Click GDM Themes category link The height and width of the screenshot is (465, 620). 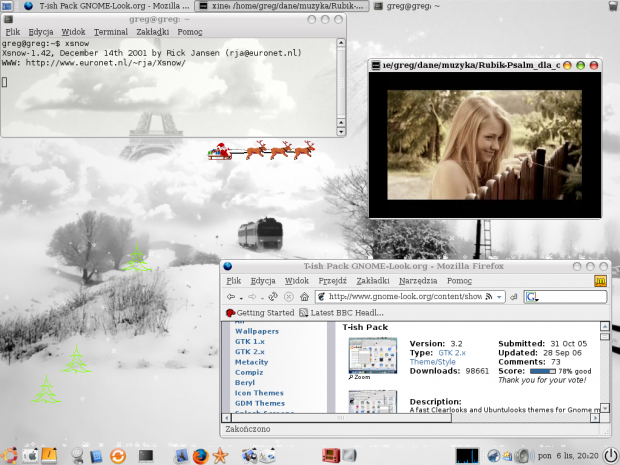(260, 403)
